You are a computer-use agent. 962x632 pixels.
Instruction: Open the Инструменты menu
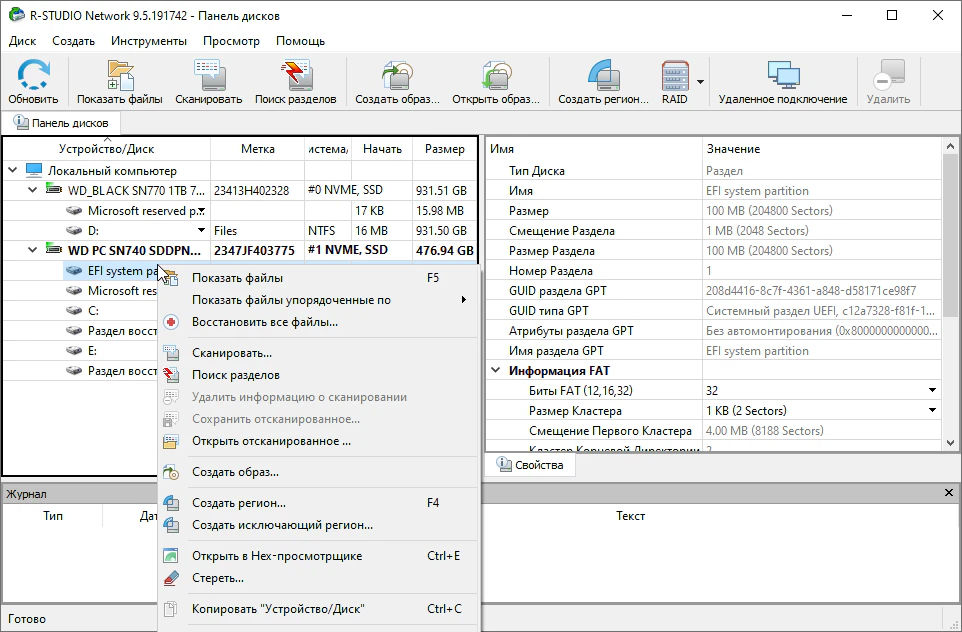pos(148,41)
